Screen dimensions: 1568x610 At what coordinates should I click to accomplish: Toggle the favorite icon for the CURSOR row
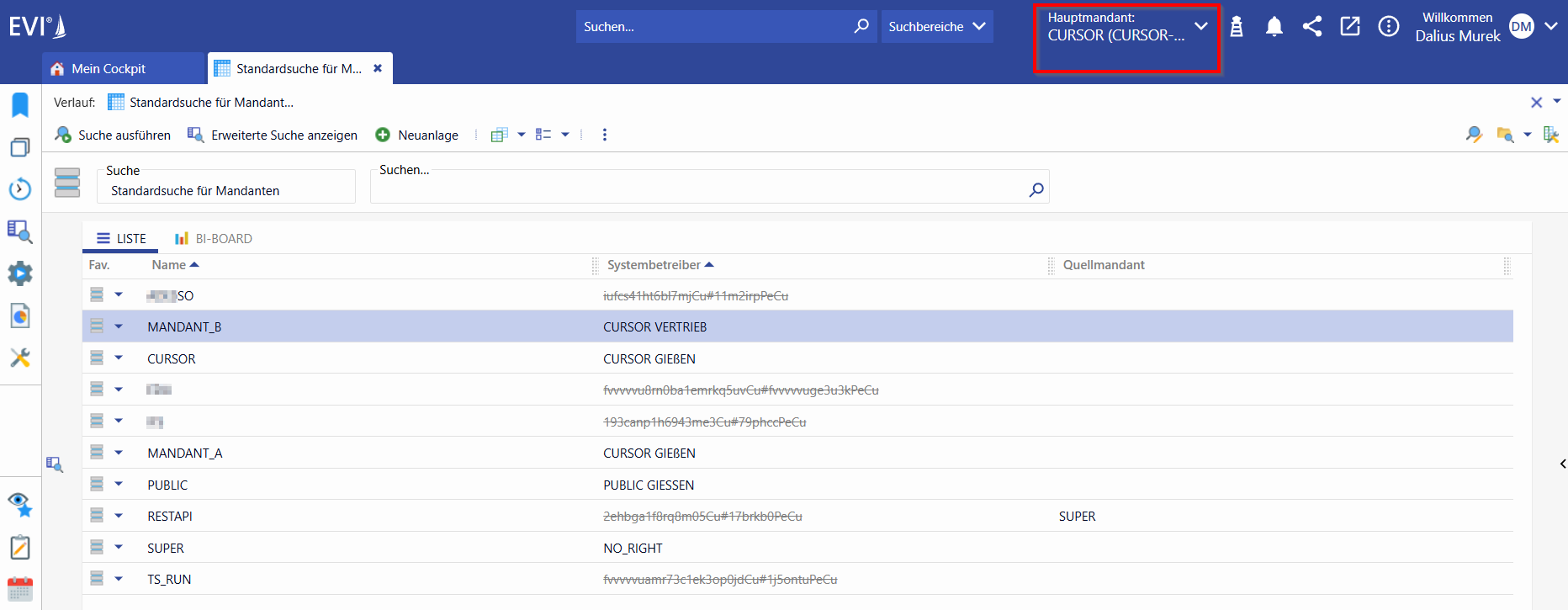point(97,358)
